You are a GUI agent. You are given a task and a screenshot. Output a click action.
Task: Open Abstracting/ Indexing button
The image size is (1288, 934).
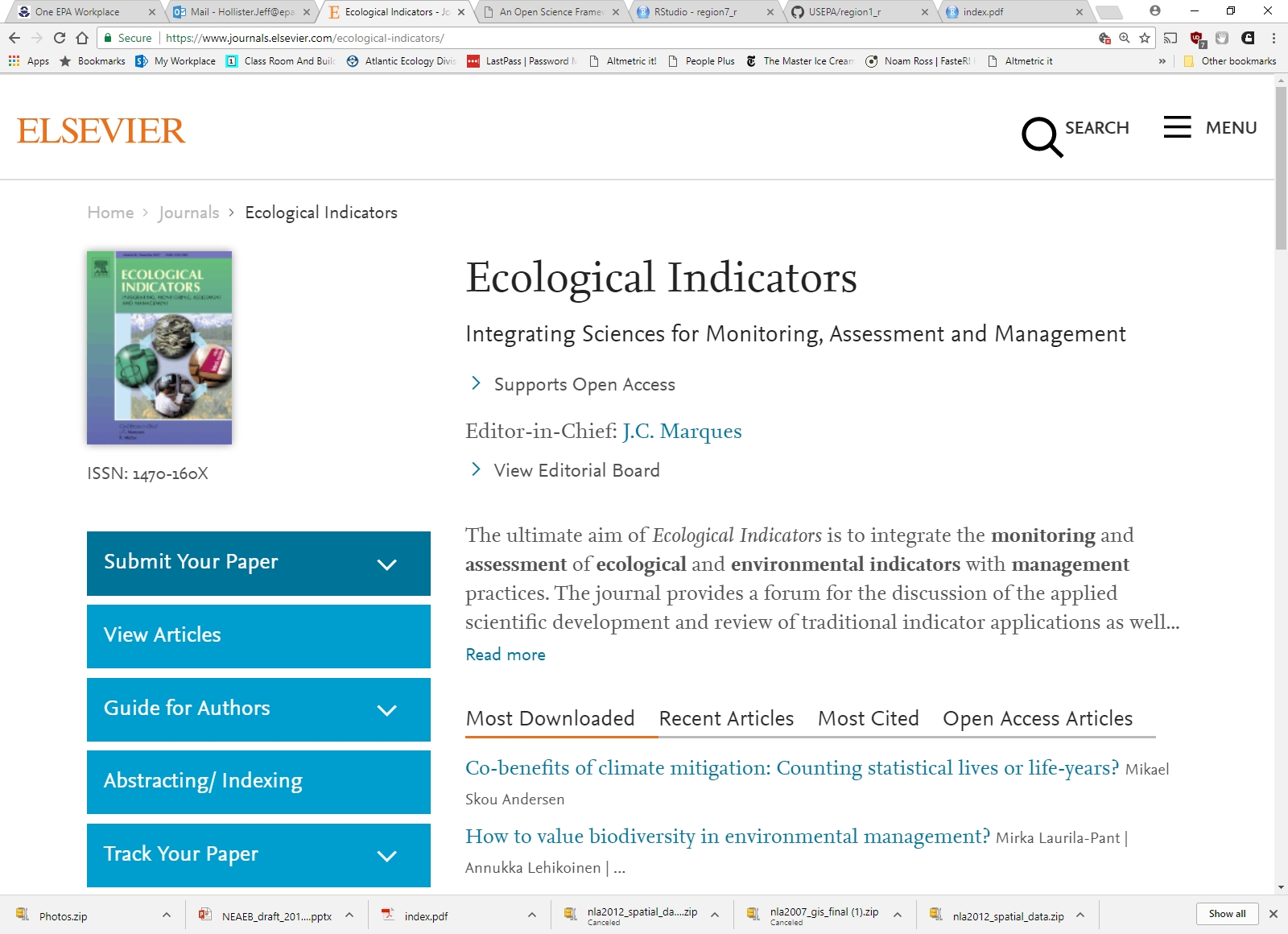point(258,782)
